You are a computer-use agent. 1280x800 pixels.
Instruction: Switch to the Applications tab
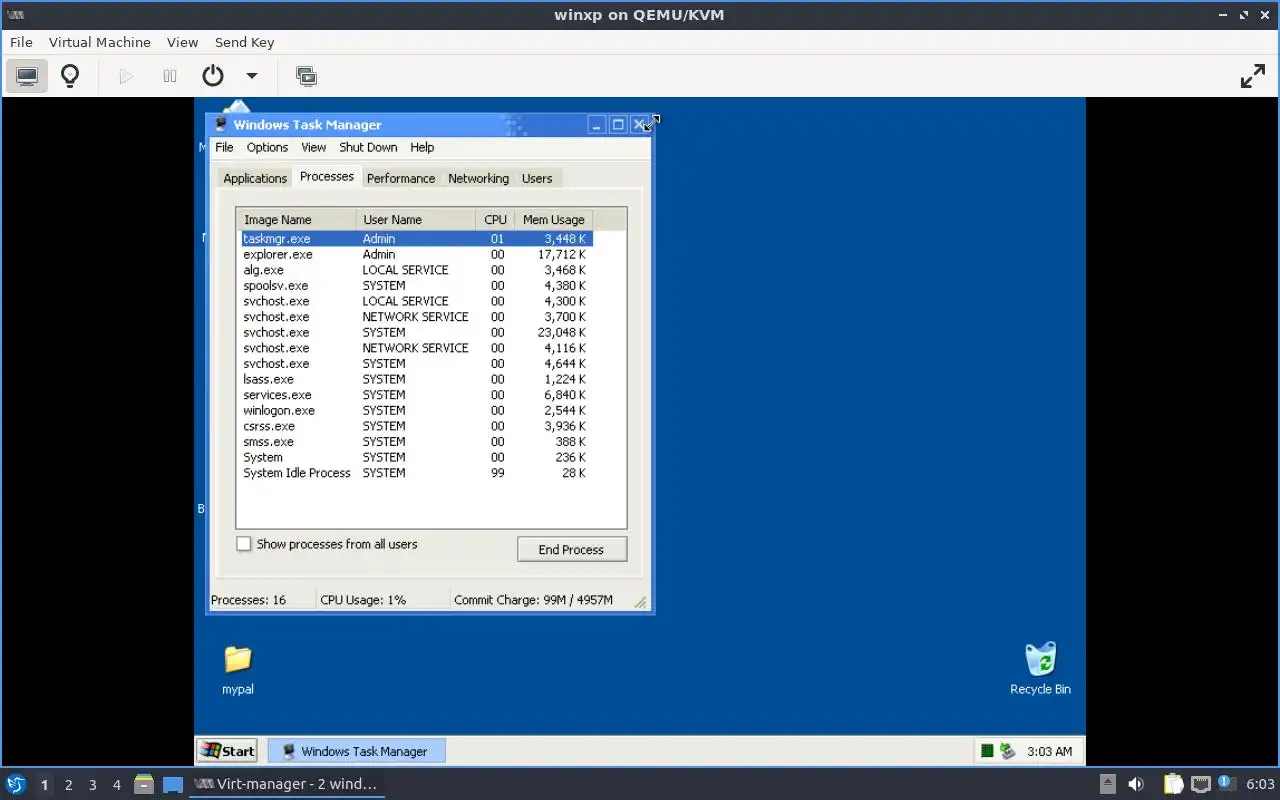pos(255,178)
